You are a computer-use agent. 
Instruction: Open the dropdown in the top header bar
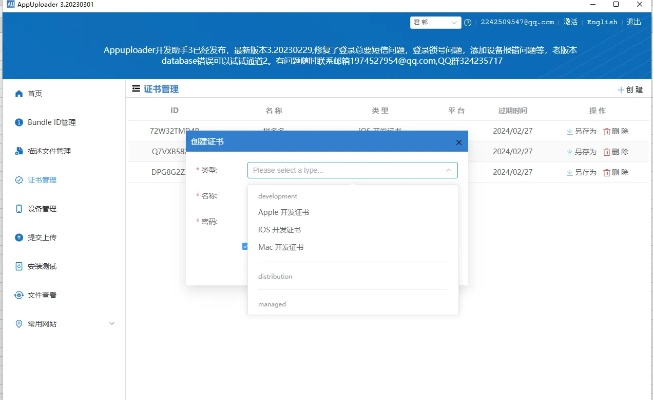(434, 22)
